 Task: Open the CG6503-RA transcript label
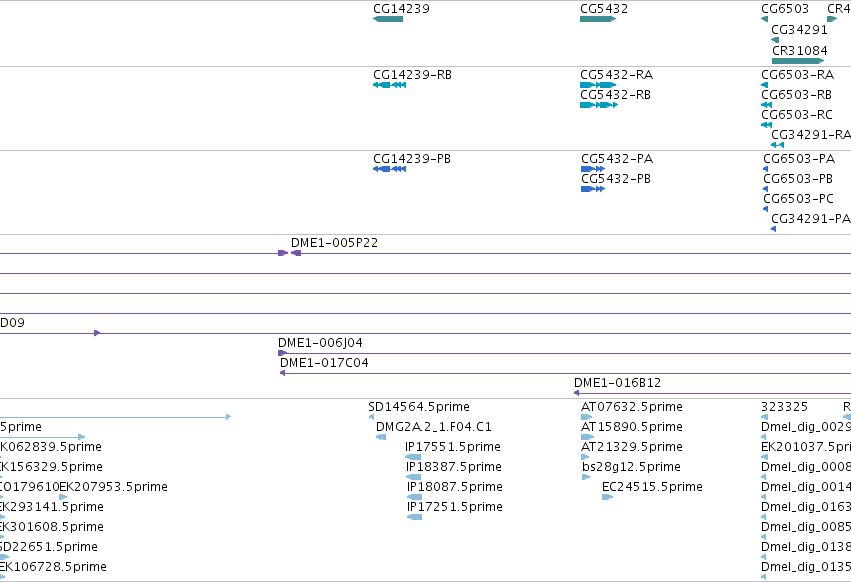[x=797, y=74]
